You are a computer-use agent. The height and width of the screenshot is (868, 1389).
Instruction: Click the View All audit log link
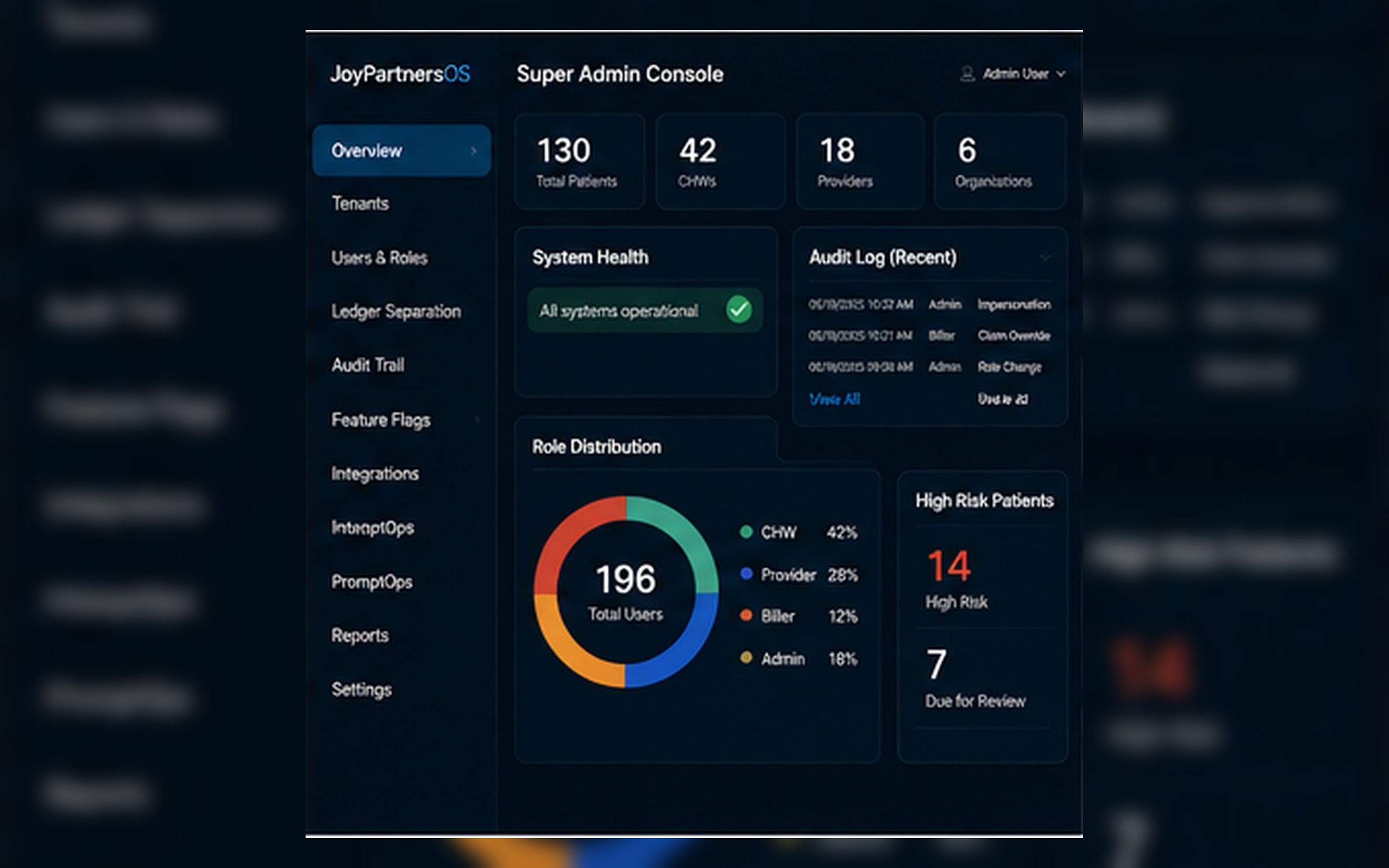pyautogui.click(x=835, y=399)
